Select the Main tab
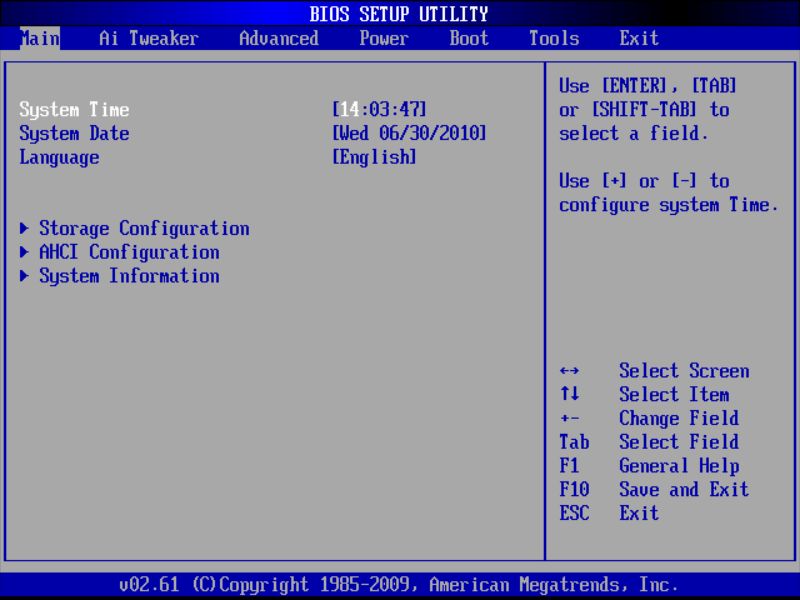800x600 pixels. [x=40, y=38]
